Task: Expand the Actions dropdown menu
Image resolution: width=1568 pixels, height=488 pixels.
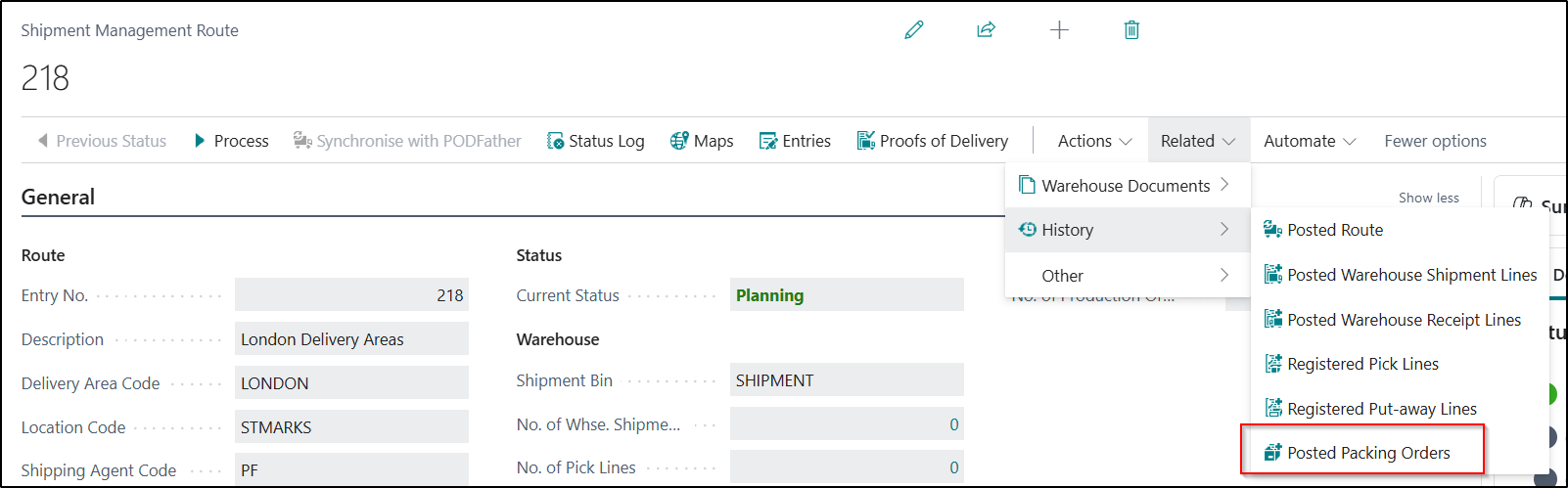Action: (1093, 141)
